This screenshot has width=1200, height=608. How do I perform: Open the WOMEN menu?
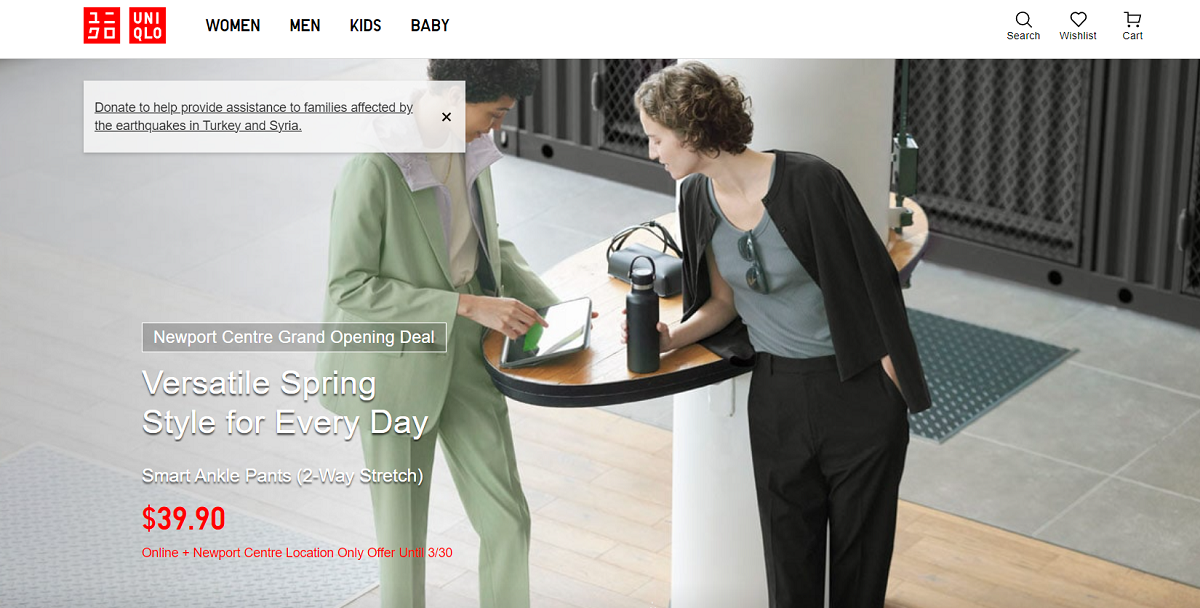click(x=233, y=25)
